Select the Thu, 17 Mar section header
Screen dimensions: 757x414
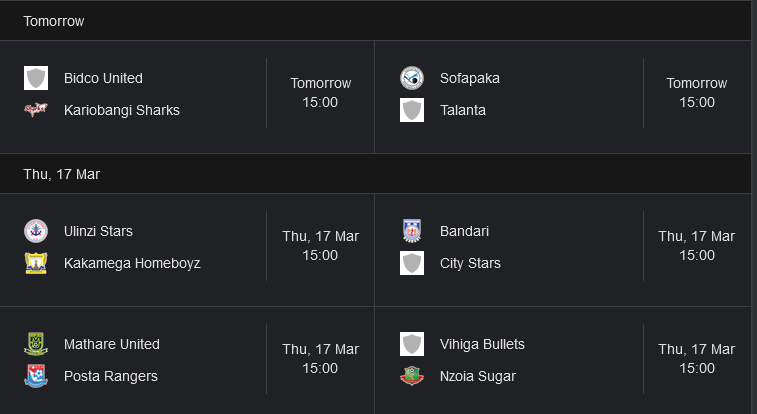pos(375,174)
